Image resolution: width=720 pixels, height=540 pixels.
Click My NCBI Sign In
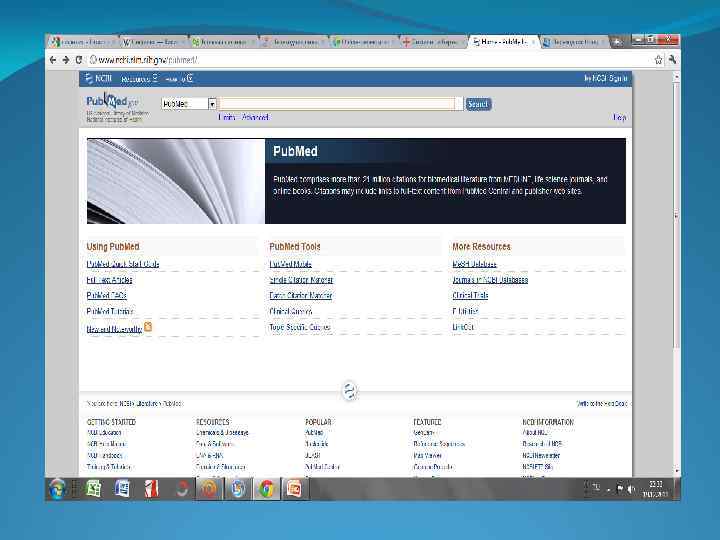[606, 79]
